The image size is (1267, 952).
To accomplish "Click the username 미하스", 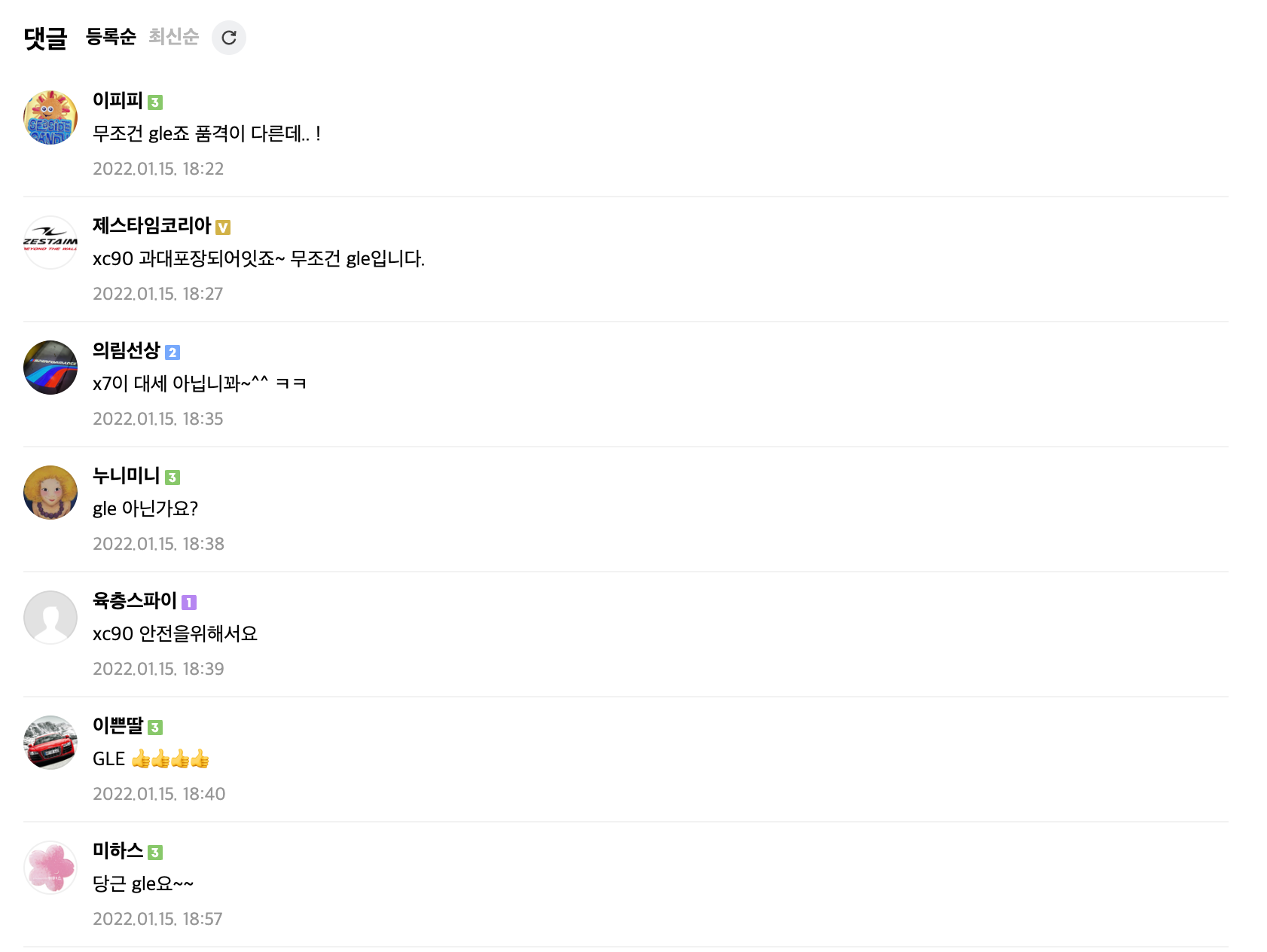I will pyautogui.click(x=118, y=850).
